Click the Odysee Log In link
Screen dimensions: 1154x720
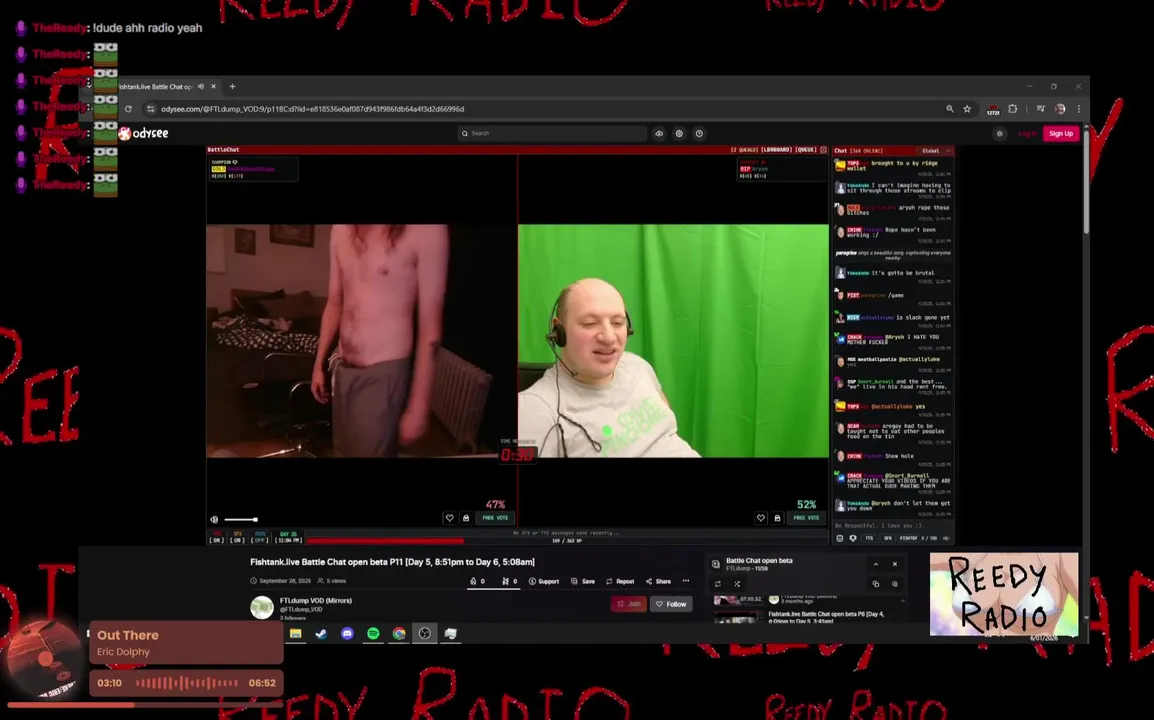[x=1027, y=133]
